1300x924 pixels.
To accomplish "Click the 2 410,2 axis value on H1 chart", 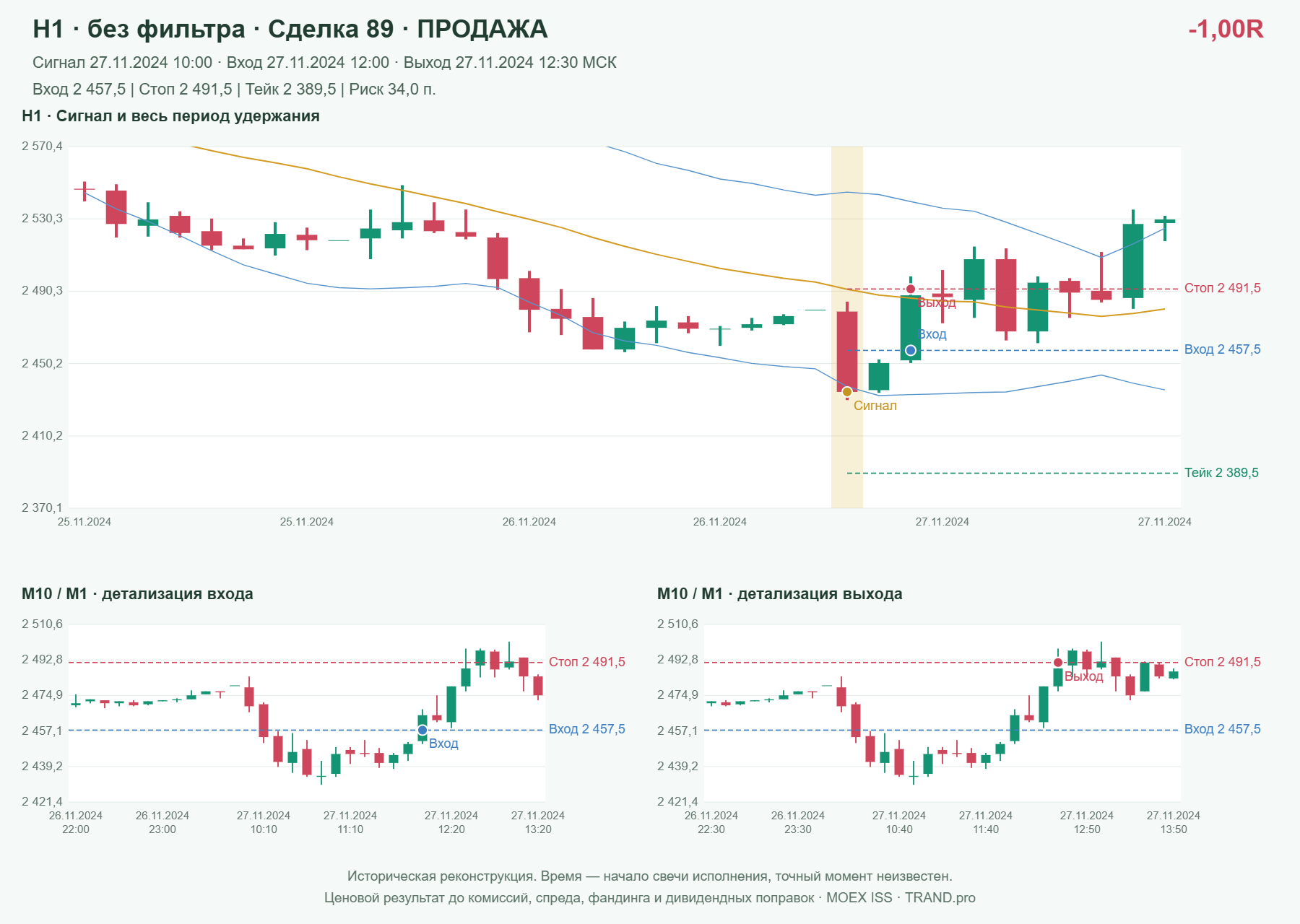I will pos(42,435).
